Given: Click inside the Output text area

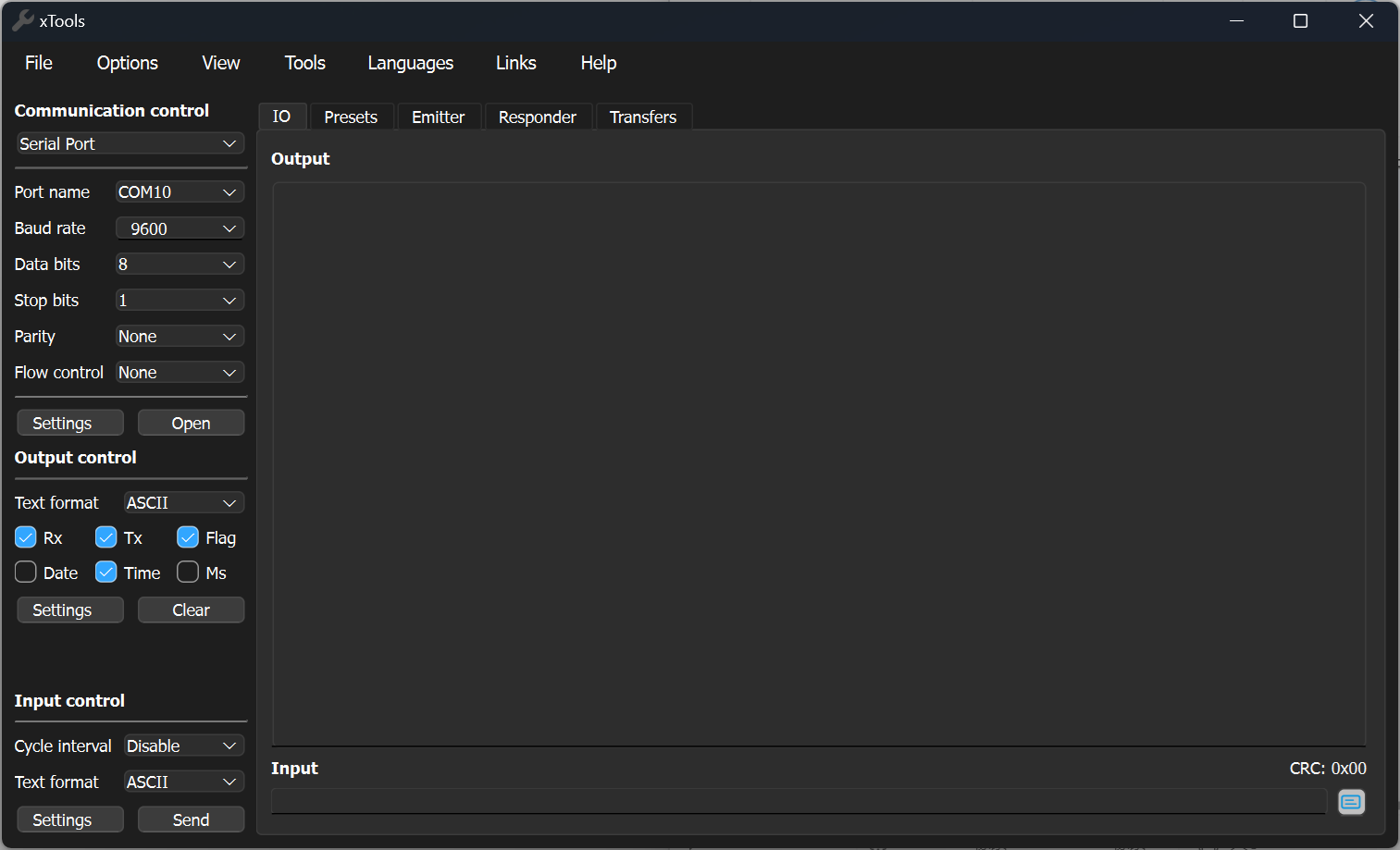Looking at the screenshot, I should (x=818, y=462).
